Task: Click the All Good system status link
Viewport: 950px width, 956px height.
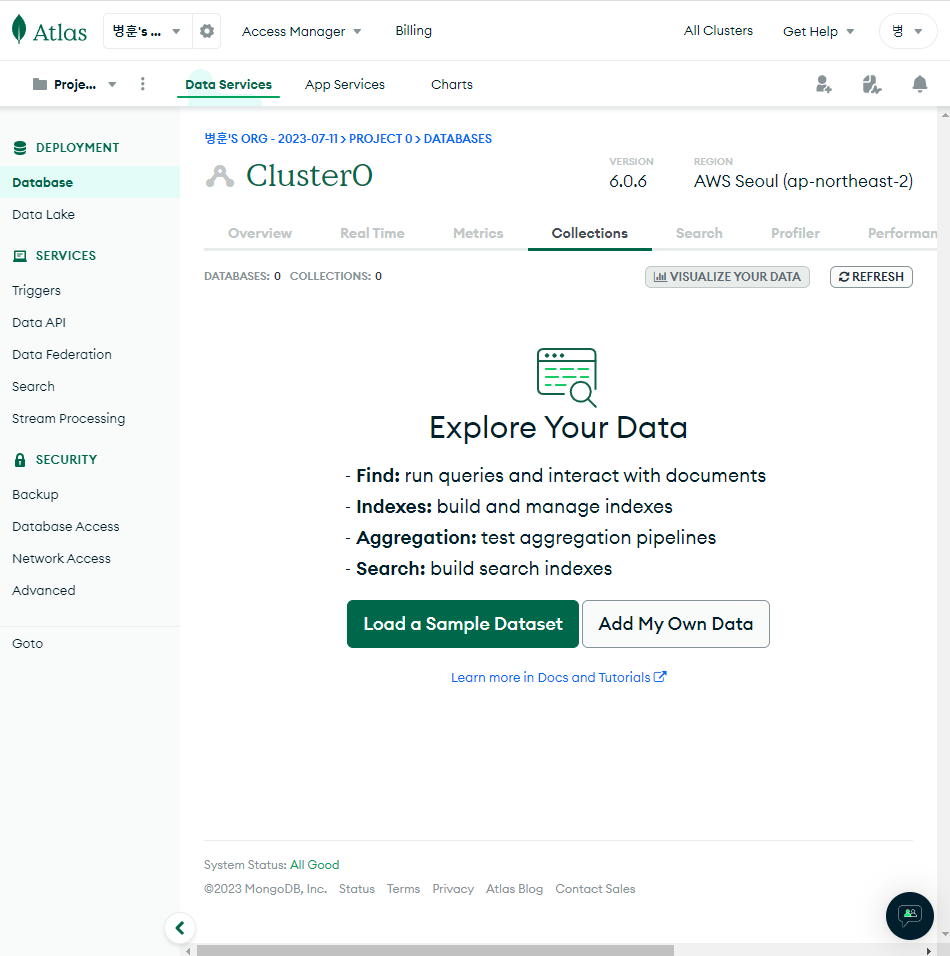Action: point(315,865)
